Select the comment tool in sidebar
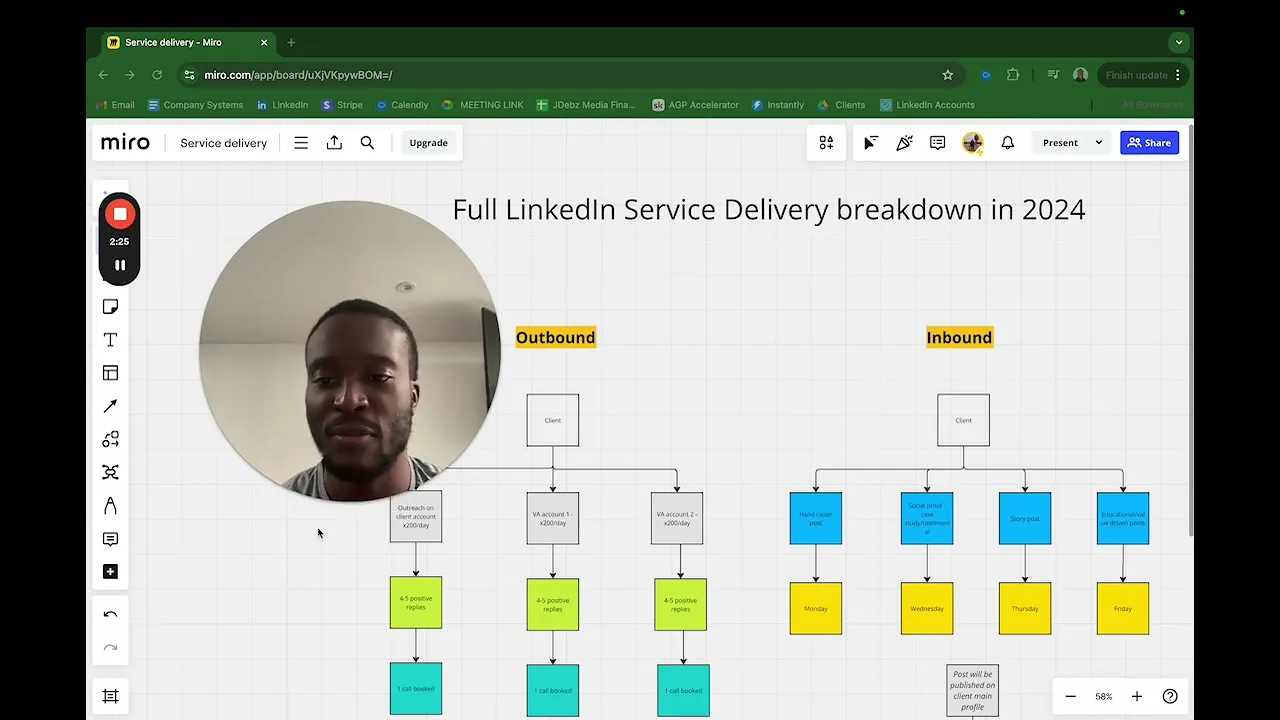The image size is (1280, 720). 110,539
